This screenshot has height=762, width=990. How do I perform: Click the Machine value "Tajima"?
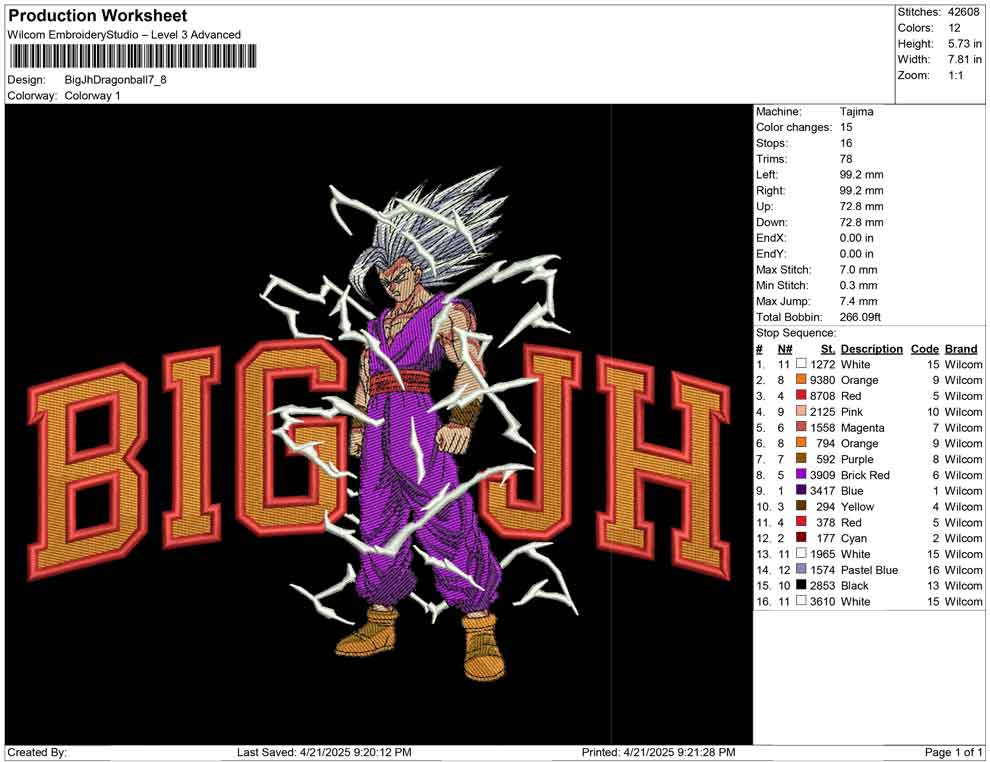[856, 111]
